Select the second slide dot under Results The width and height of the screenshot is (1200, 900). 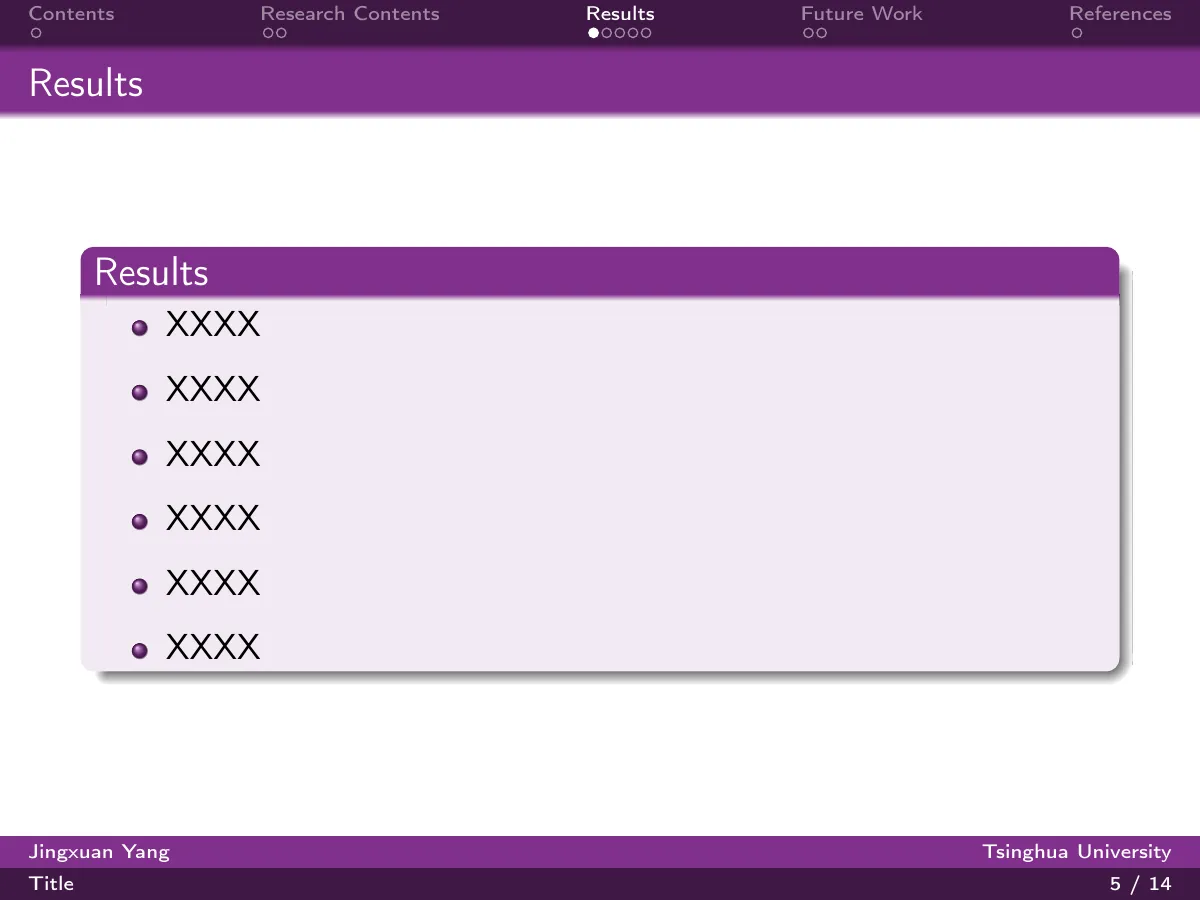606,33
